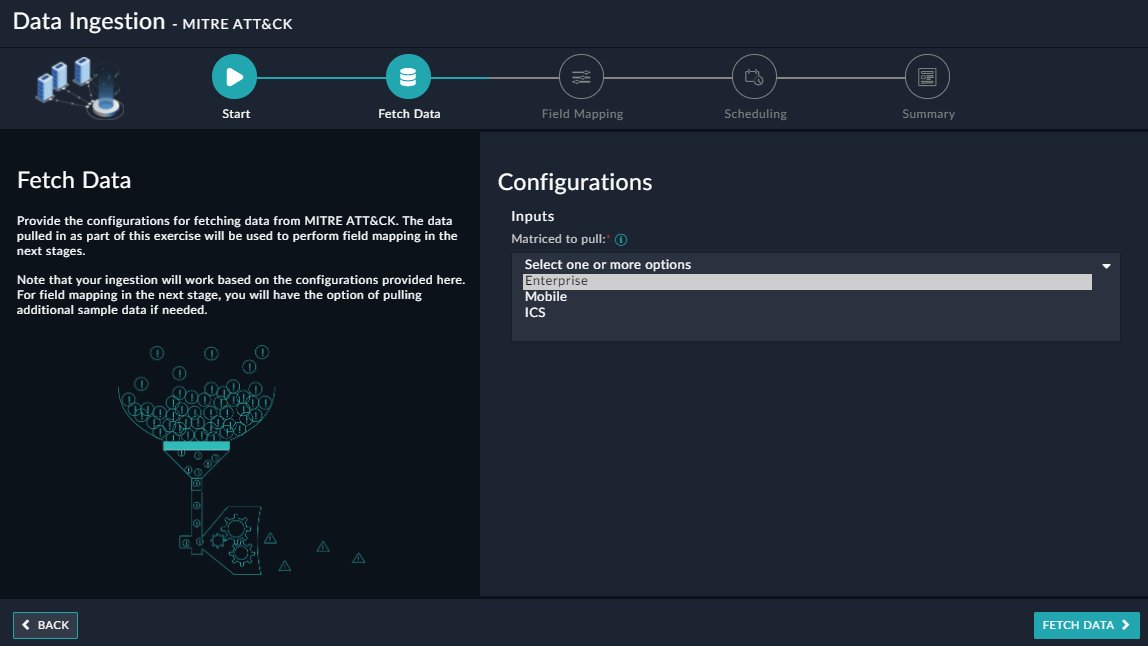Choose the Mobile matrix option

546,297
